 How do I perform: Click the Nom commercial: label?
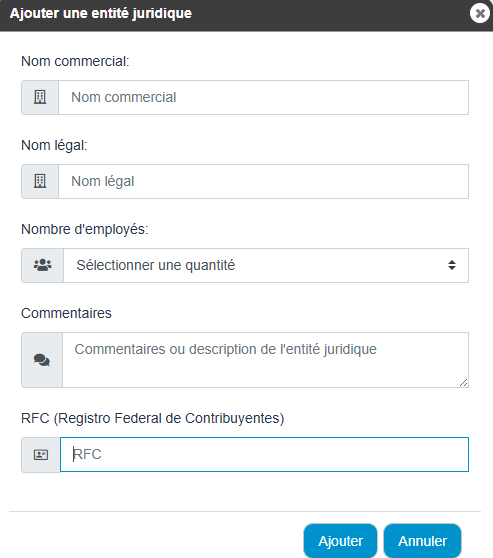pos(75,61)
